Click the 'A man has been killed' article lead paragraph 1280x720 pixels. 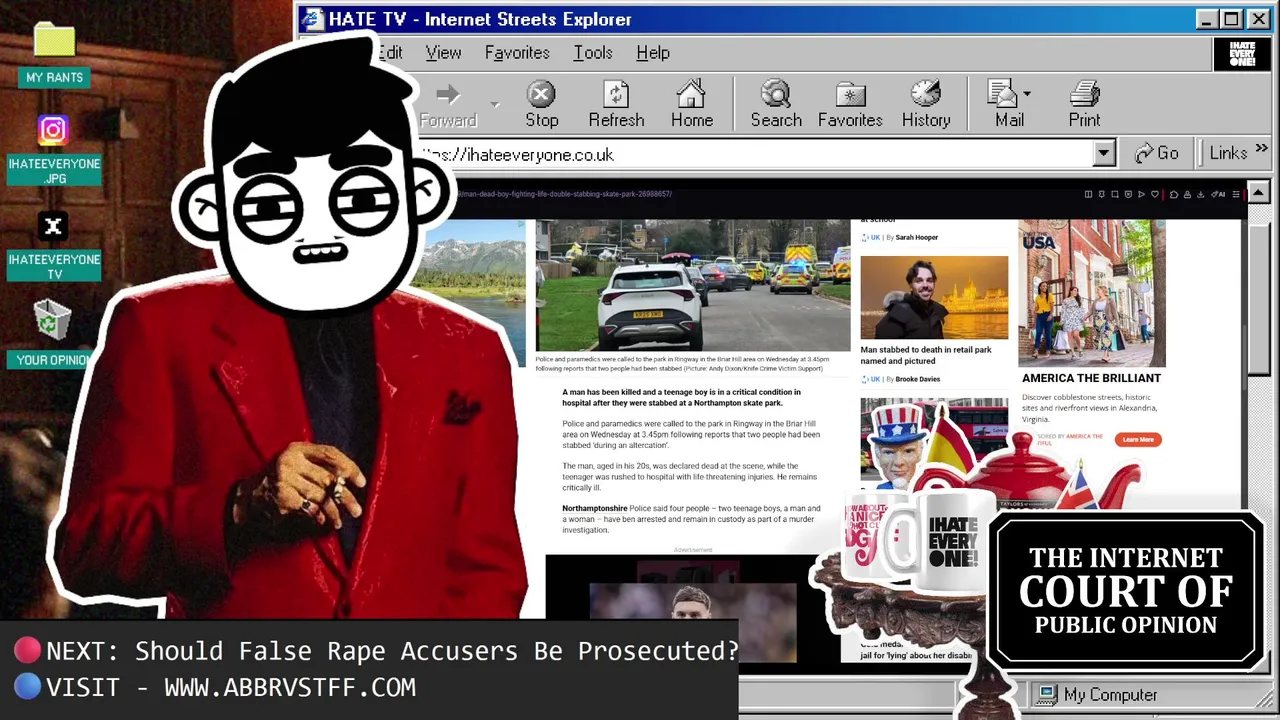click(x=682, y=397)
